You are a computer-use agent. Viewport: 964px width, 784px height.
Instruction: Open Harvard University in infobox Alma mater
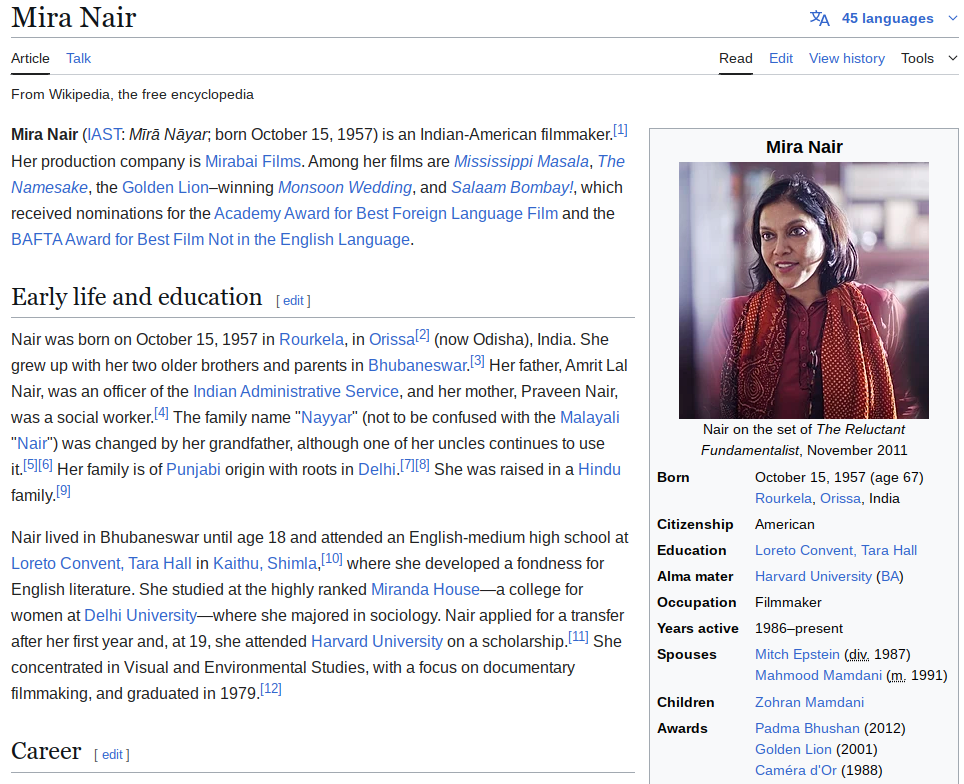point(813,576)
